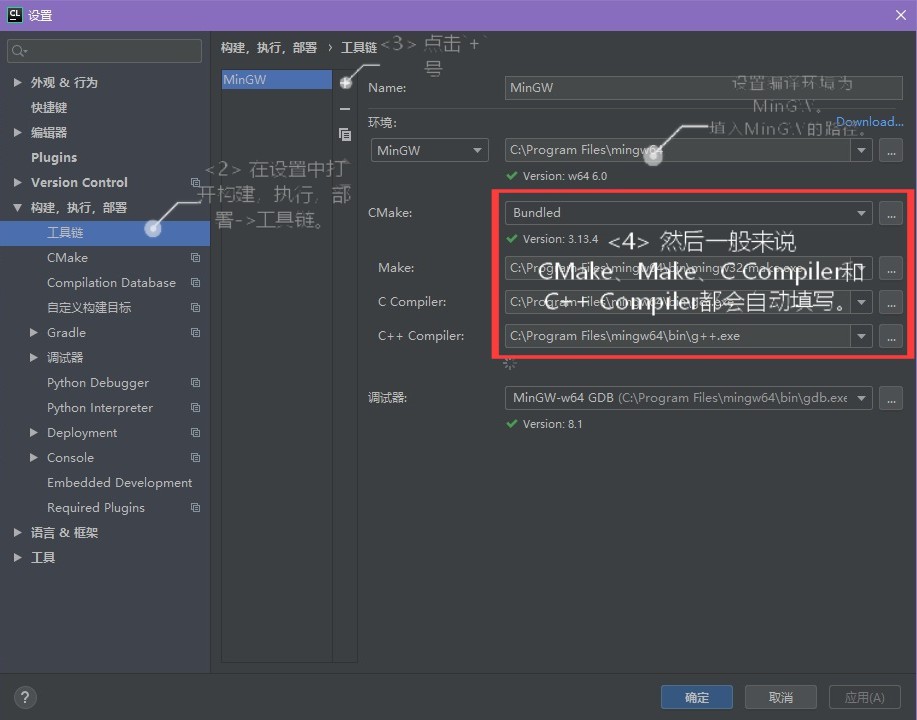Click the add toolchain plus icon
The width and height of the screenshot is (917, 720).
[x=346, y=83]
